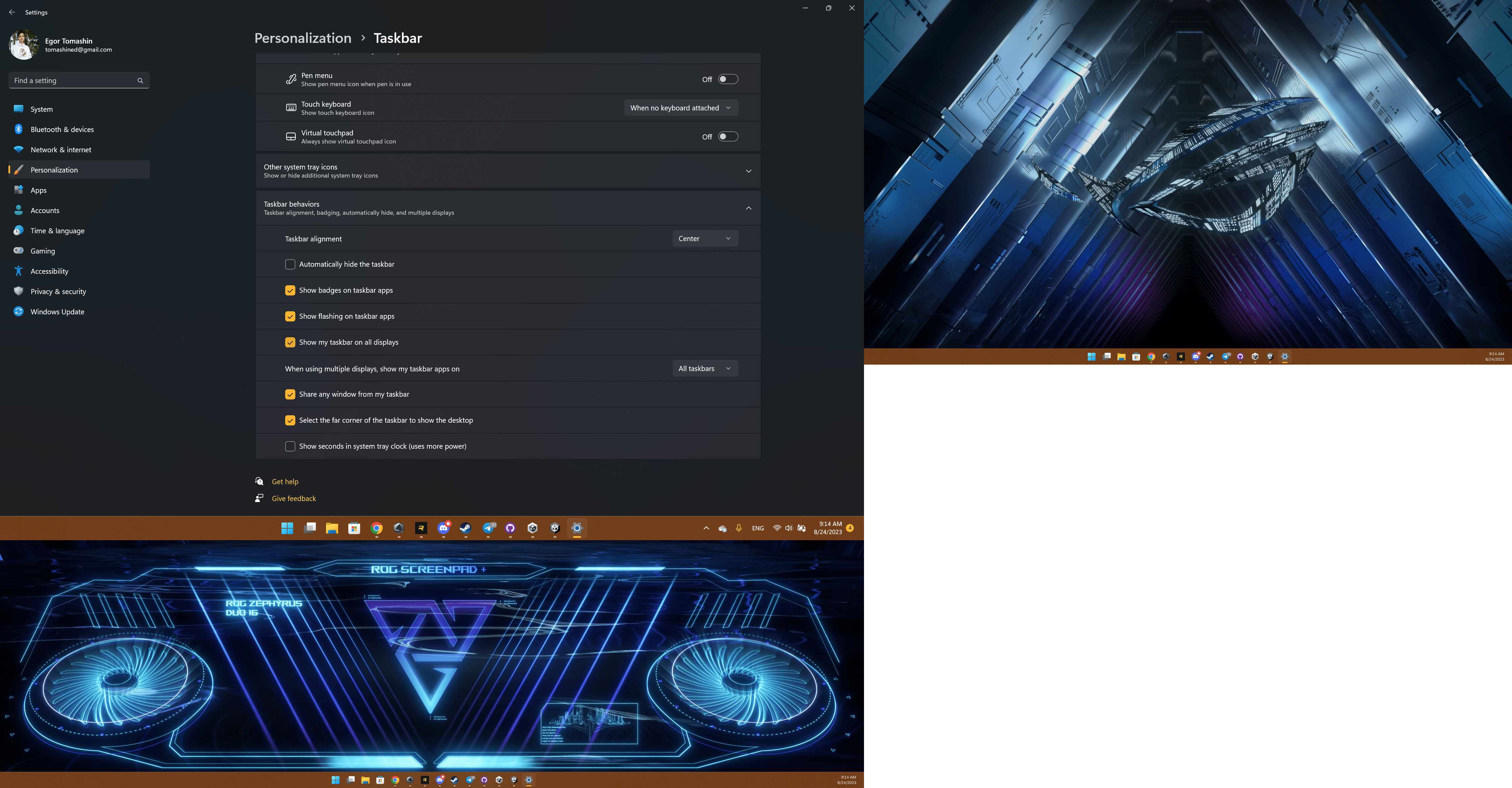This screenshot has width=1512, height=788.
Task: Open the Gaming settings section
Action: [x=42, y=251]
